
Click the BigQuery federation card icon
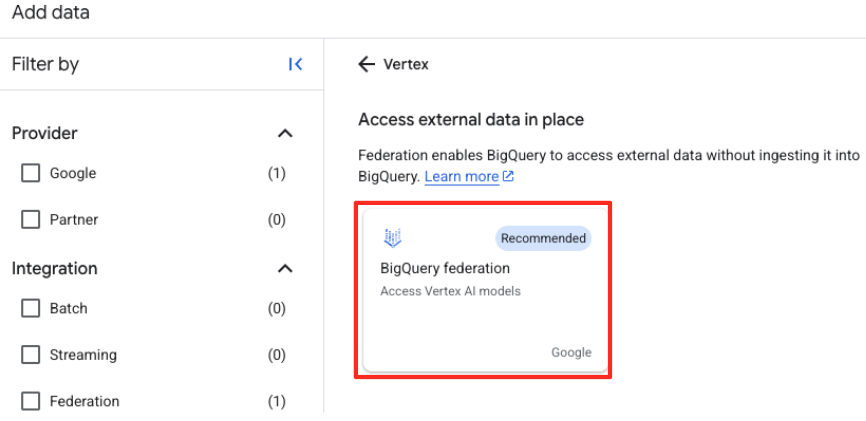(392, 238)
